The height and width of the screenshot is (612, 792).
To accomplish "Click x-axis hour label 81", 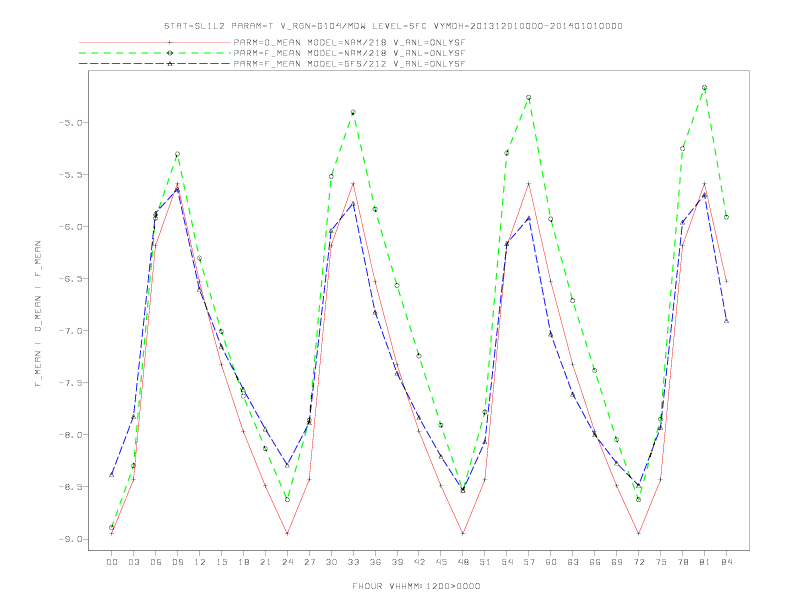I will pos(705,562).
